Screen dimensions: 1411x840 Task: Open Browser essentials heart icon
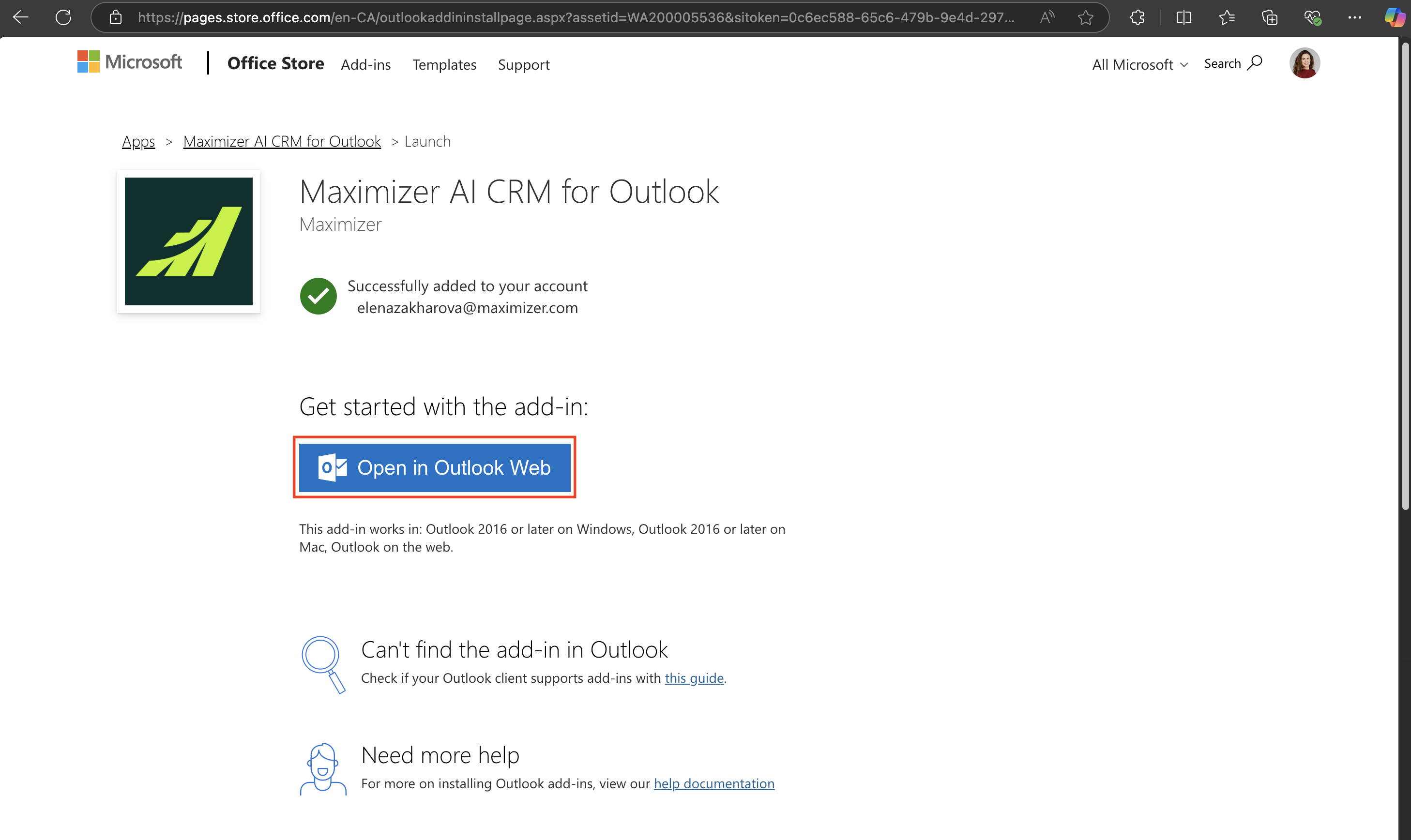[1312, 17]
